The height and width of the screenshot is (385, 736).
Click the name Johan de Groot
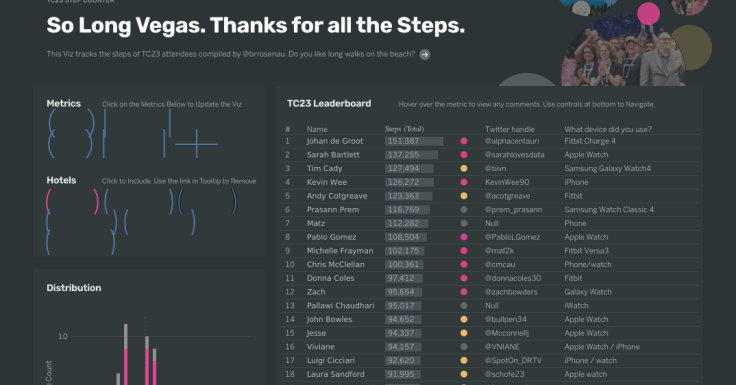point(335,141)
